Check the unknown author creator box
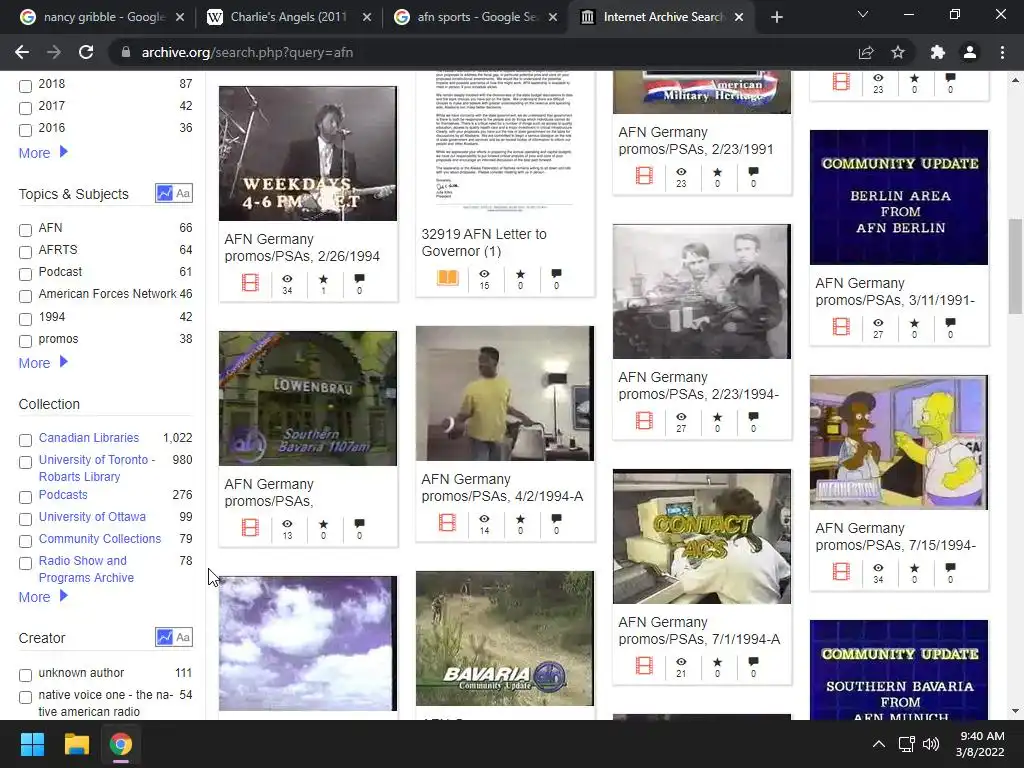Image resolution: width=1024 pixels, height=768 pixels. tap(25, 675)
